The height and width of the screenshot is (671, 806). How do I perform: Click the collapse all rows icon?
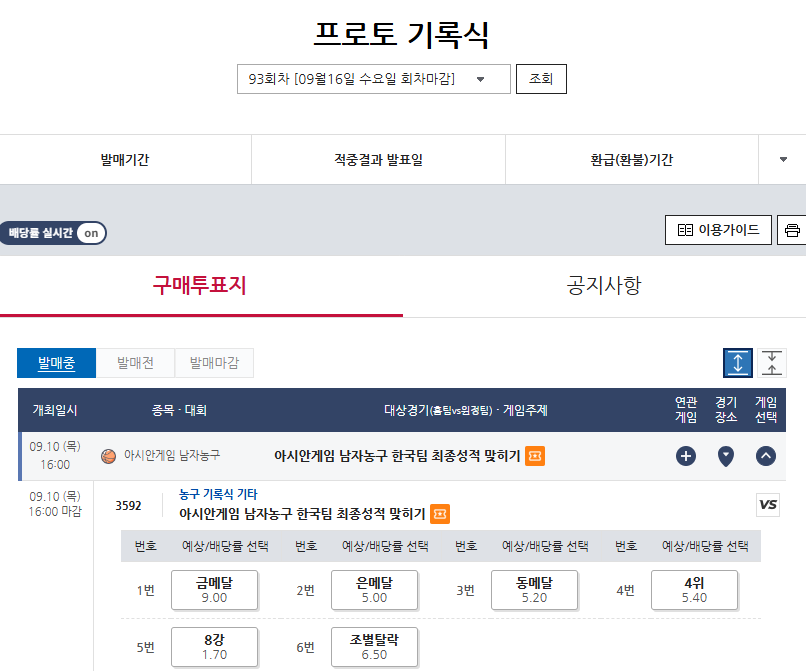(x=772, y=362)
